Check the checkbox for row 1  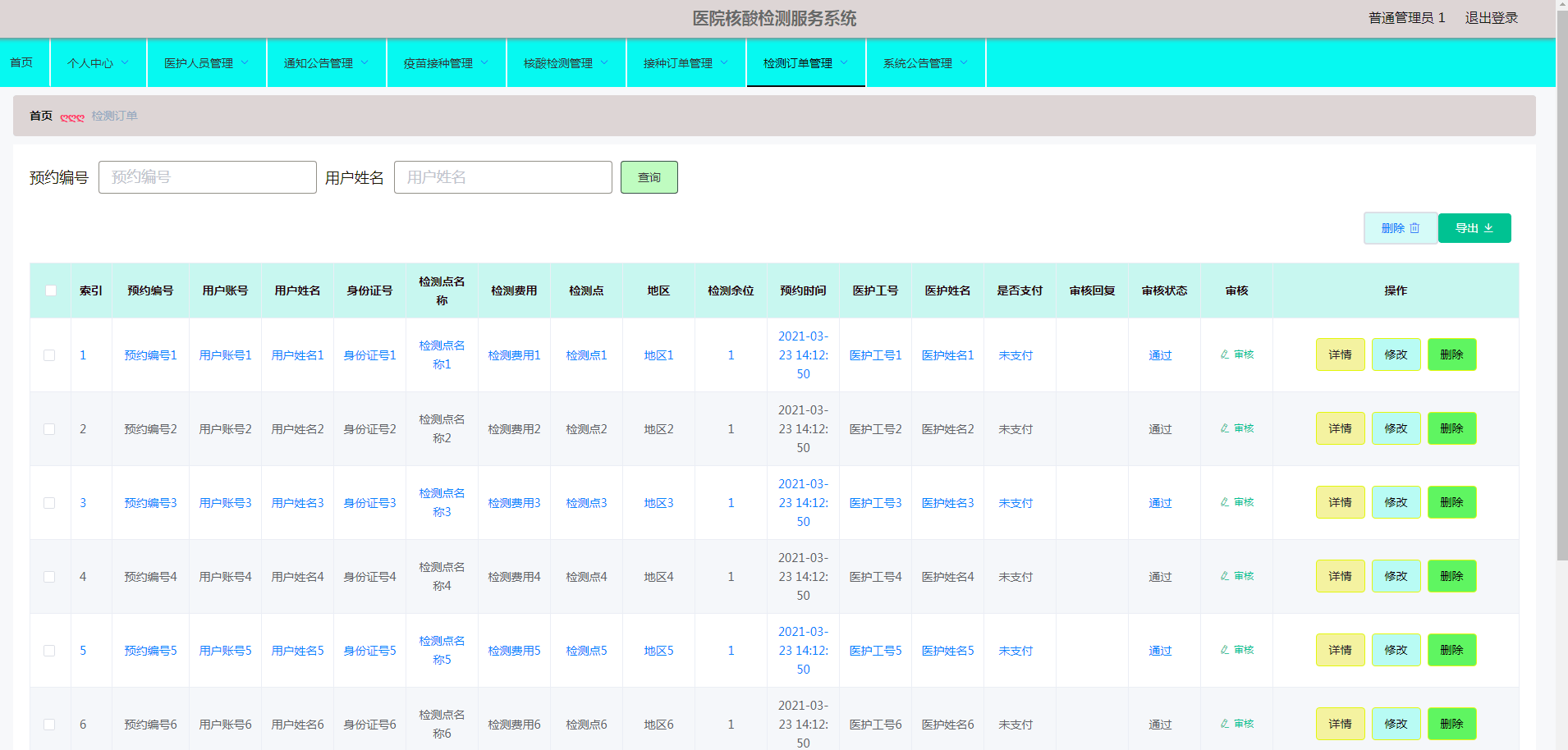tap(49, 355)
